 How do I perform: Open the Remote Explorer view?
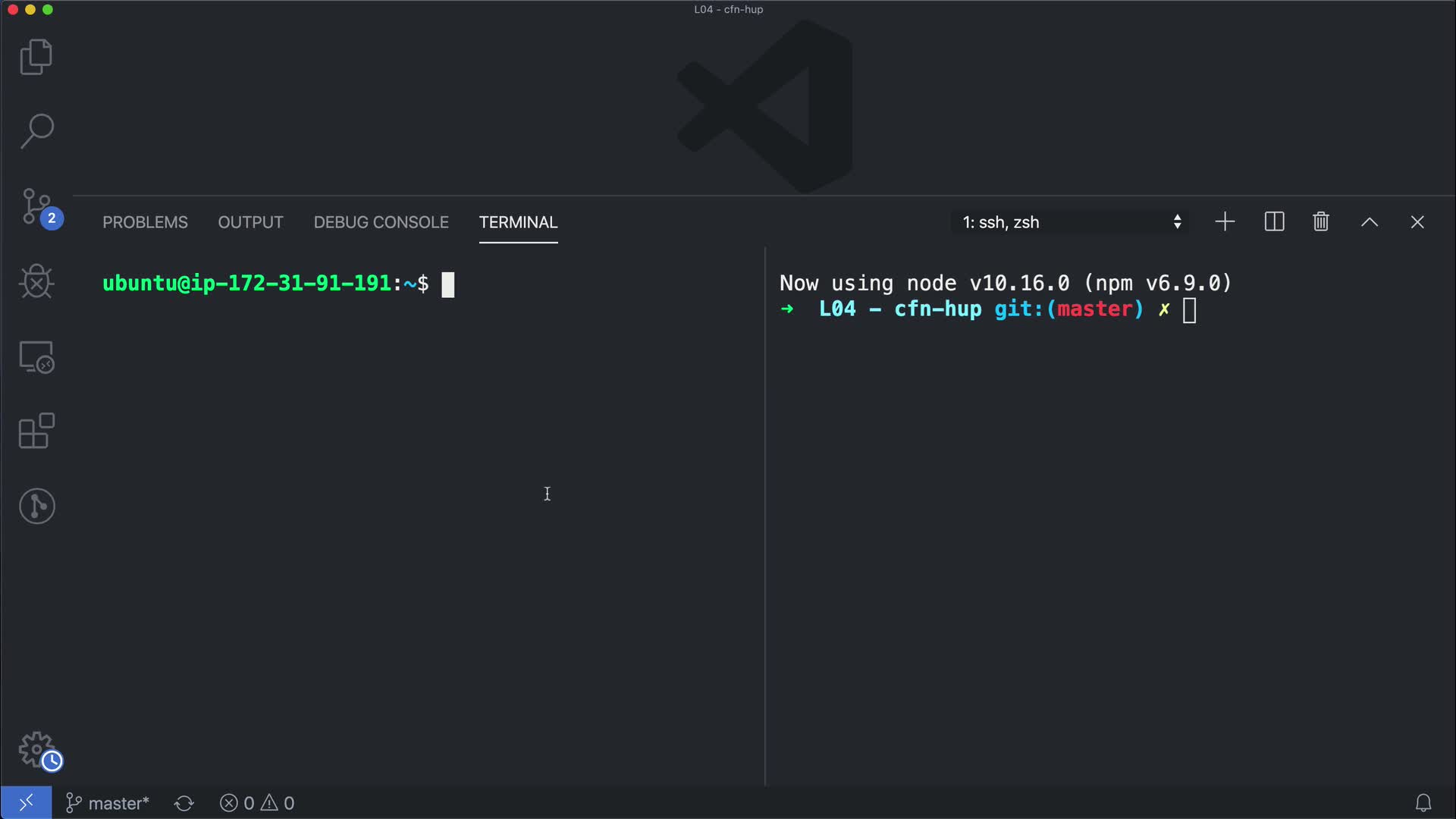(x=36, y=356)
